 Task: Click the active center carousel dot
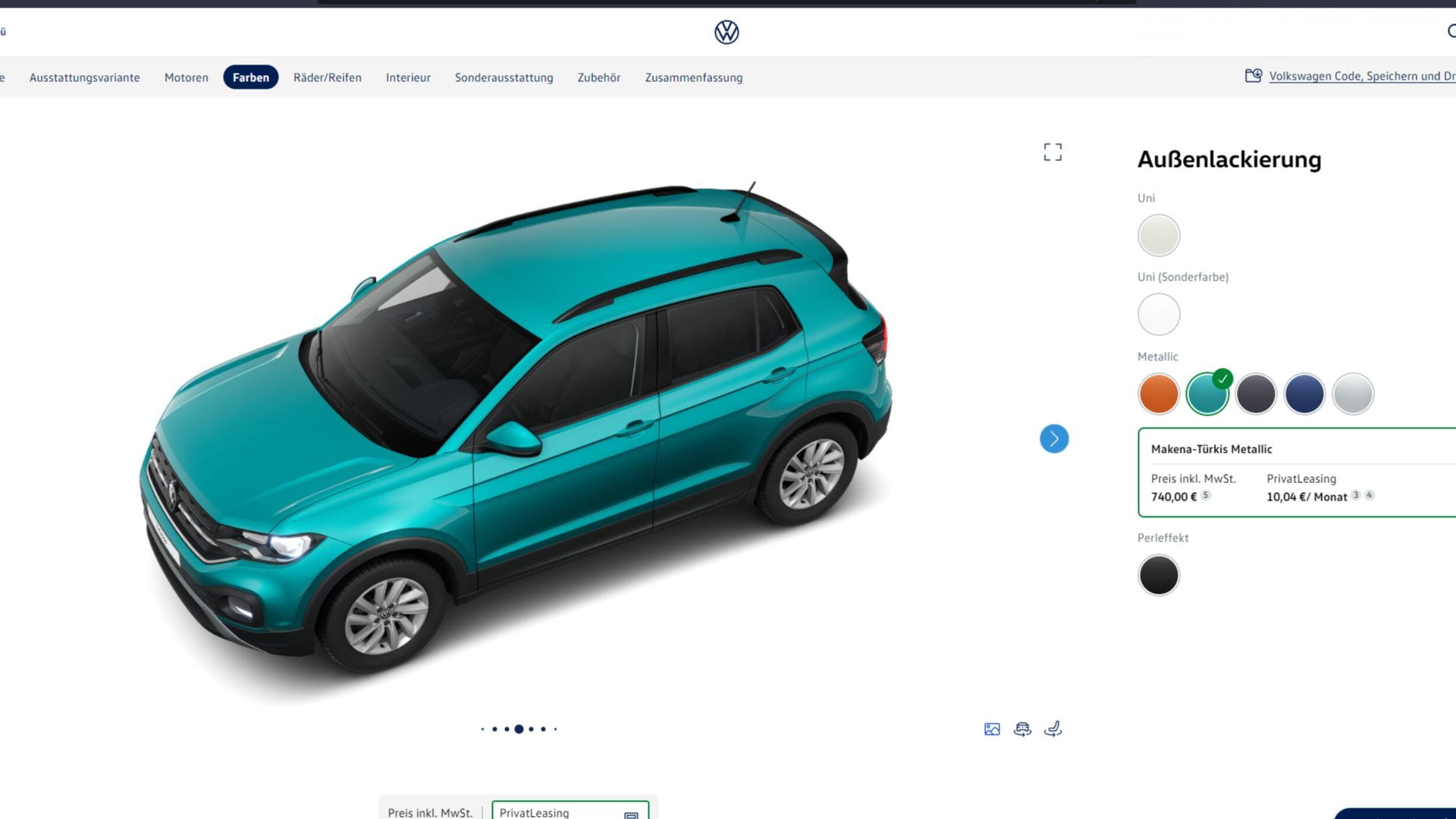(519, 730)
